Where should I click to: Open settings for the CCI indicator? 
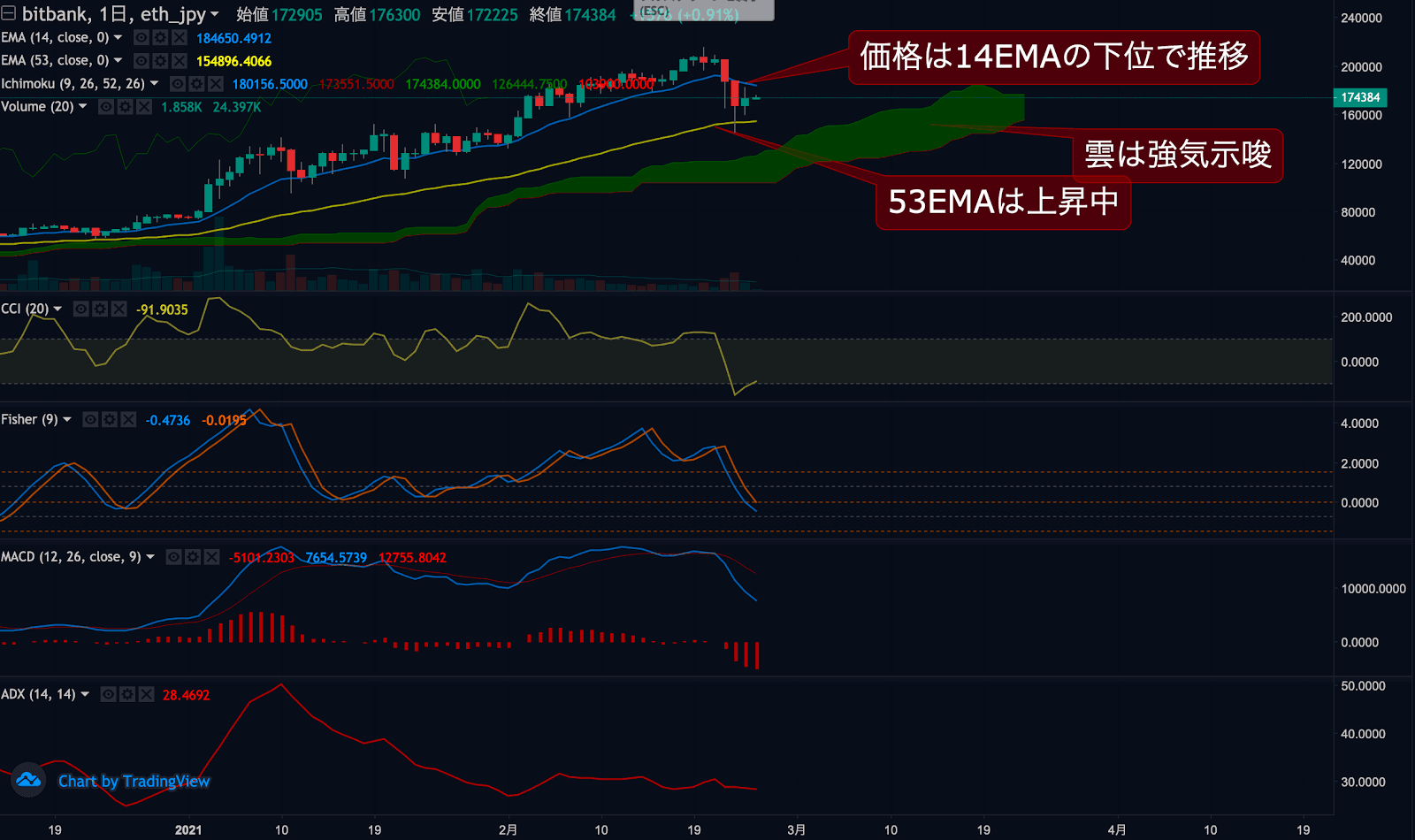pos(100,309)
